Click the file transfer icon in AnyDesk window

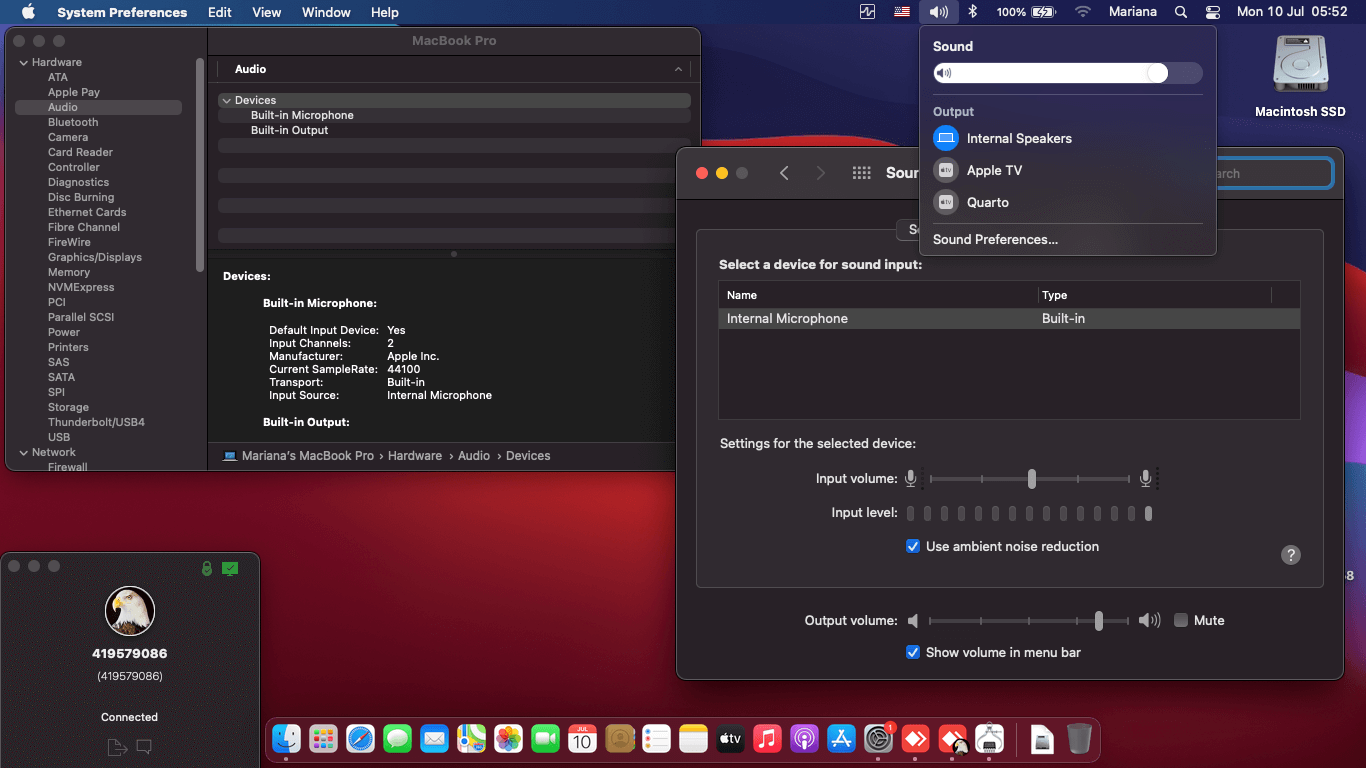tap(117, 747)
